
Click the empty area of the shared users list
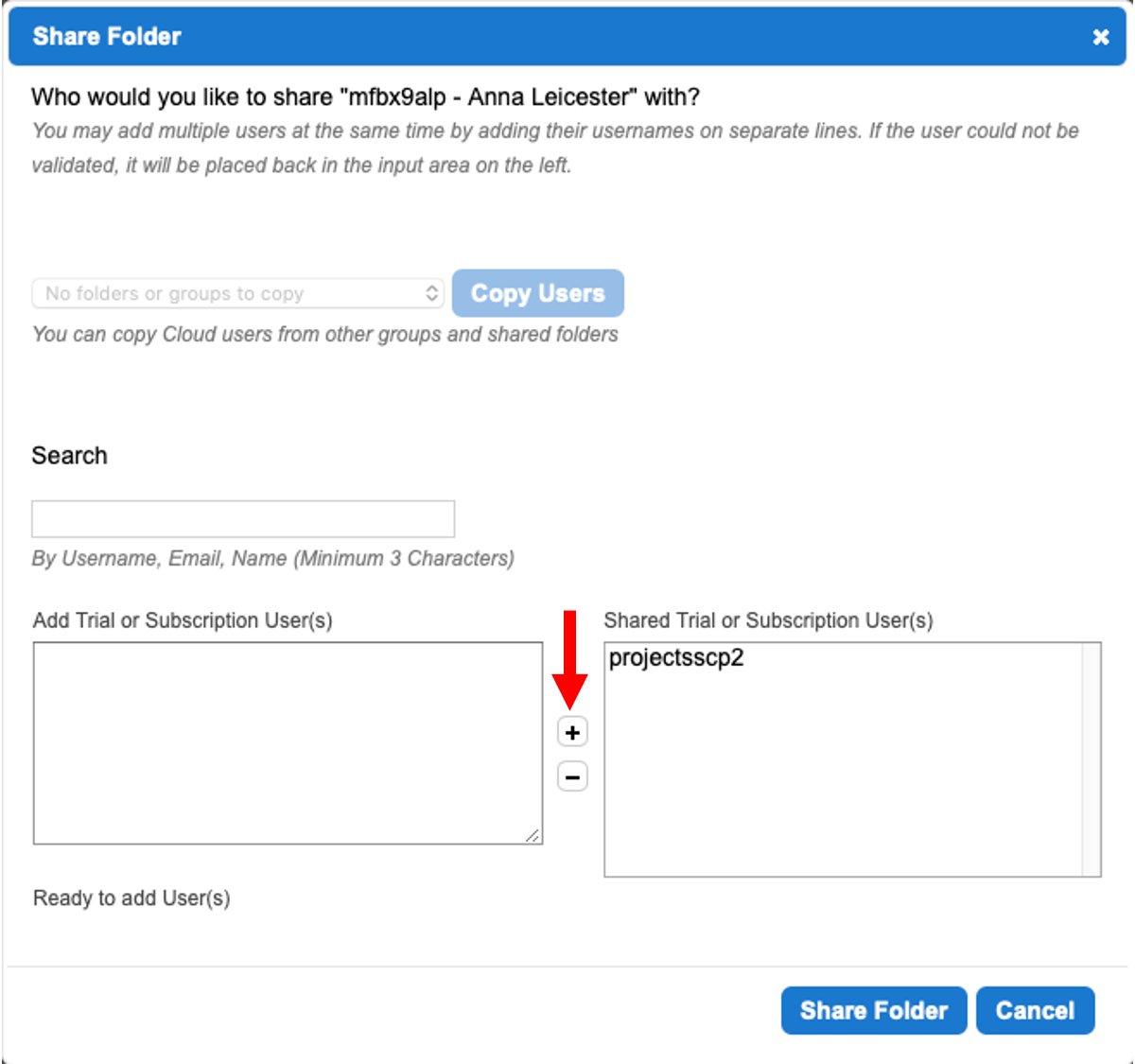(842, 785)
